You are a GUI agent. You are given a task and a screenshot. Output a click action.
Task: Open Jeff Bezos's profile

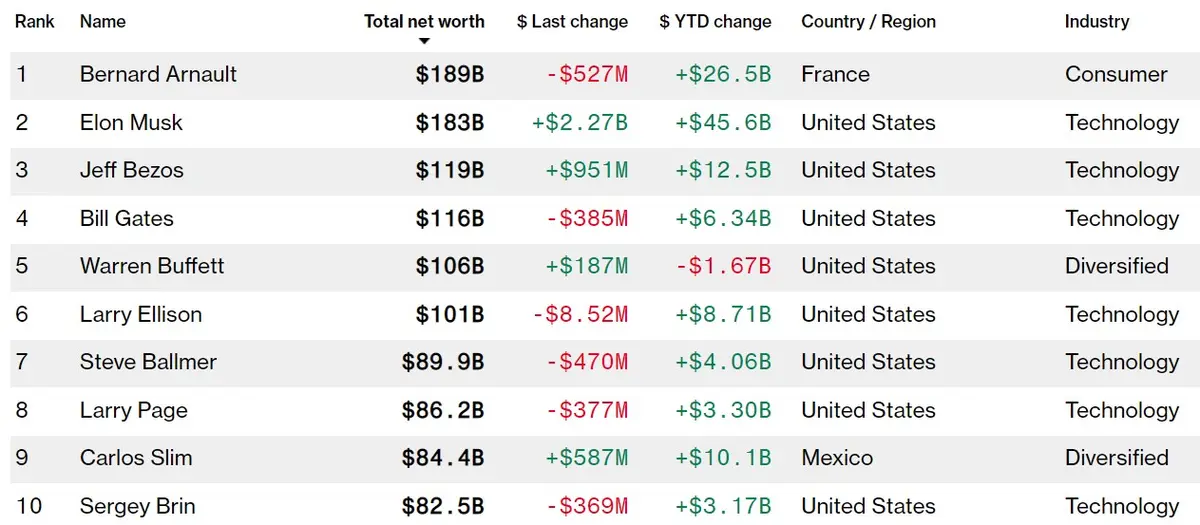(x=132, y=170)
